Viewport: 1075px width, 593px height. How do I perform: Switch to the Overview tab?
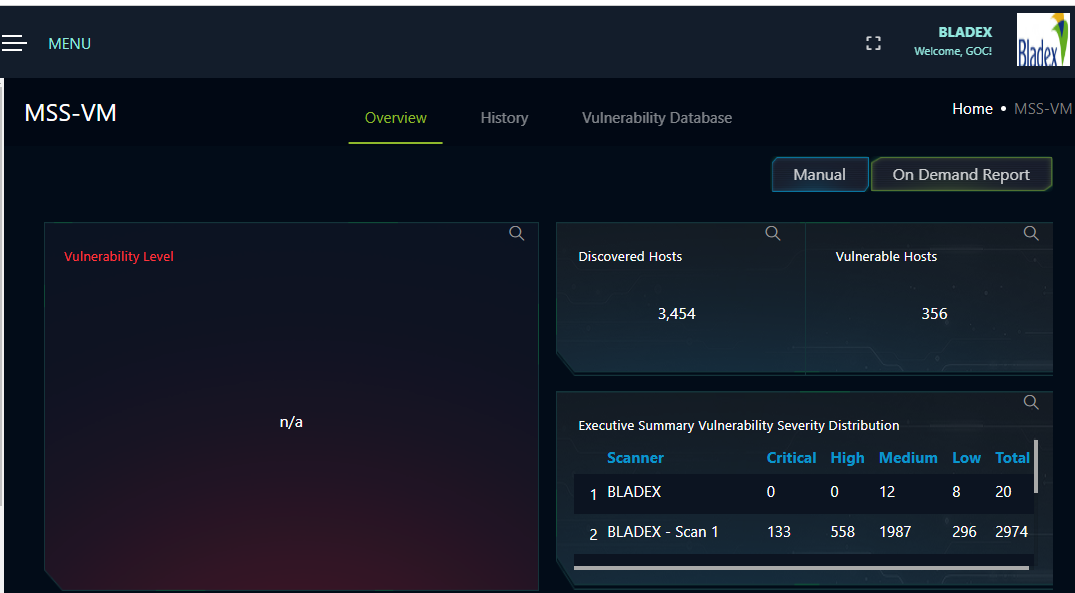[x=396, y=118]
